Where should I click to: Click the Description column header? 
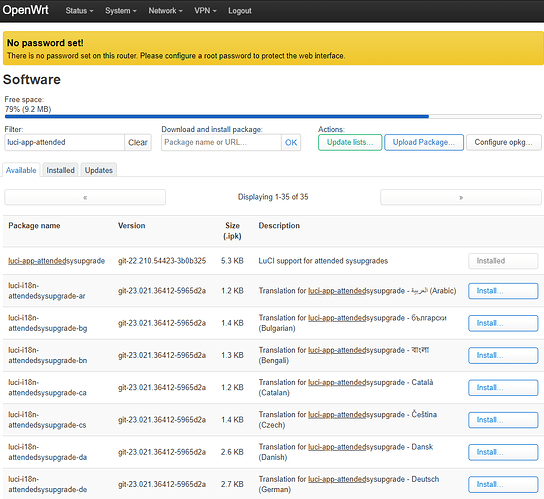click(x=279, y=226)
